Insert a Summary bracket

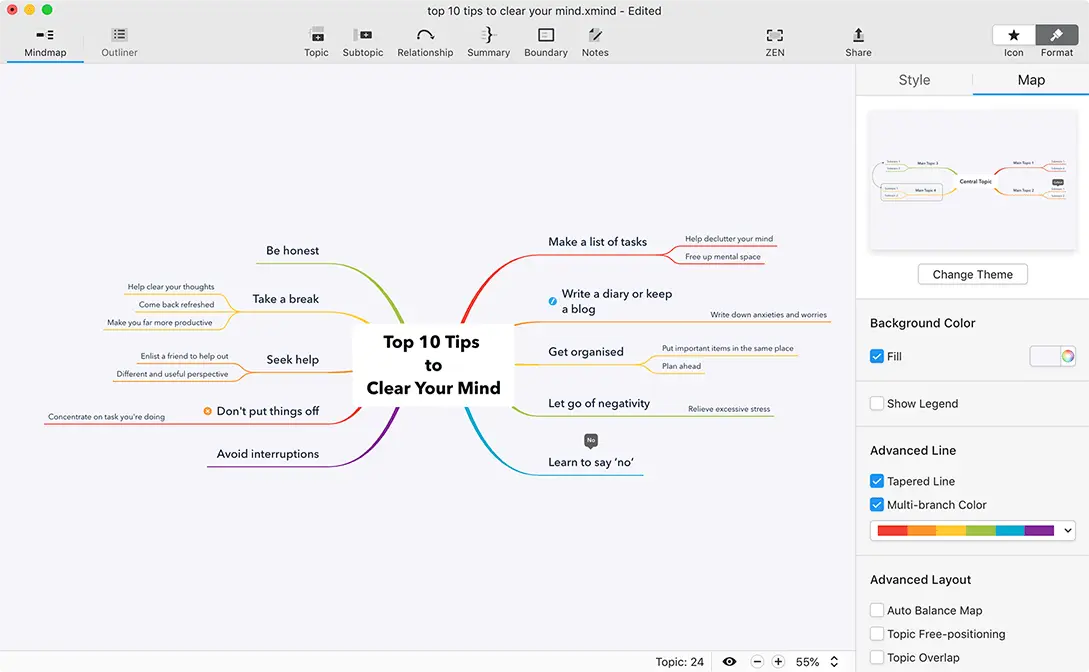click(488, 42)
